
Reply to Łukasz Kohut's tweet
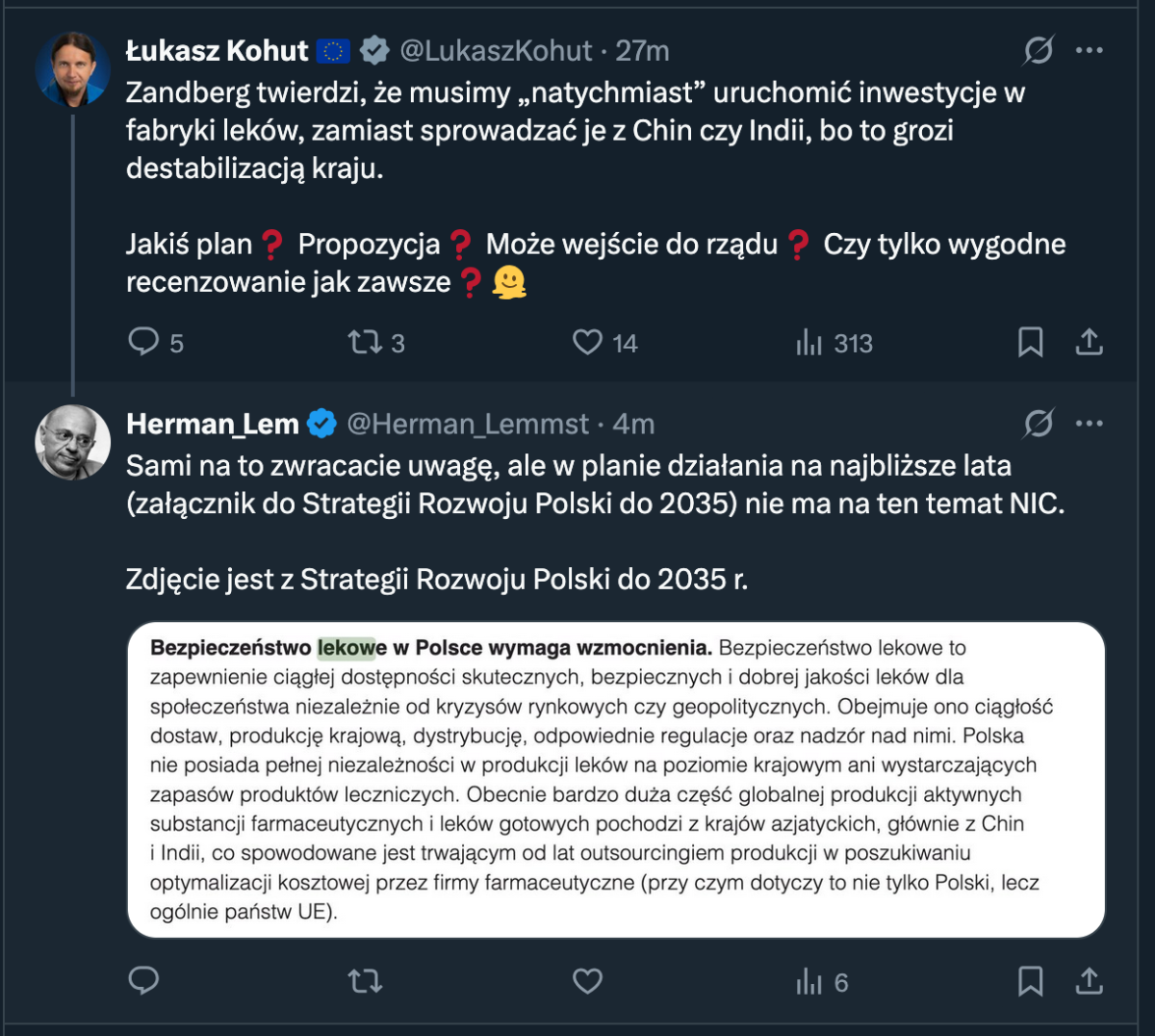[x=144, y=342]
